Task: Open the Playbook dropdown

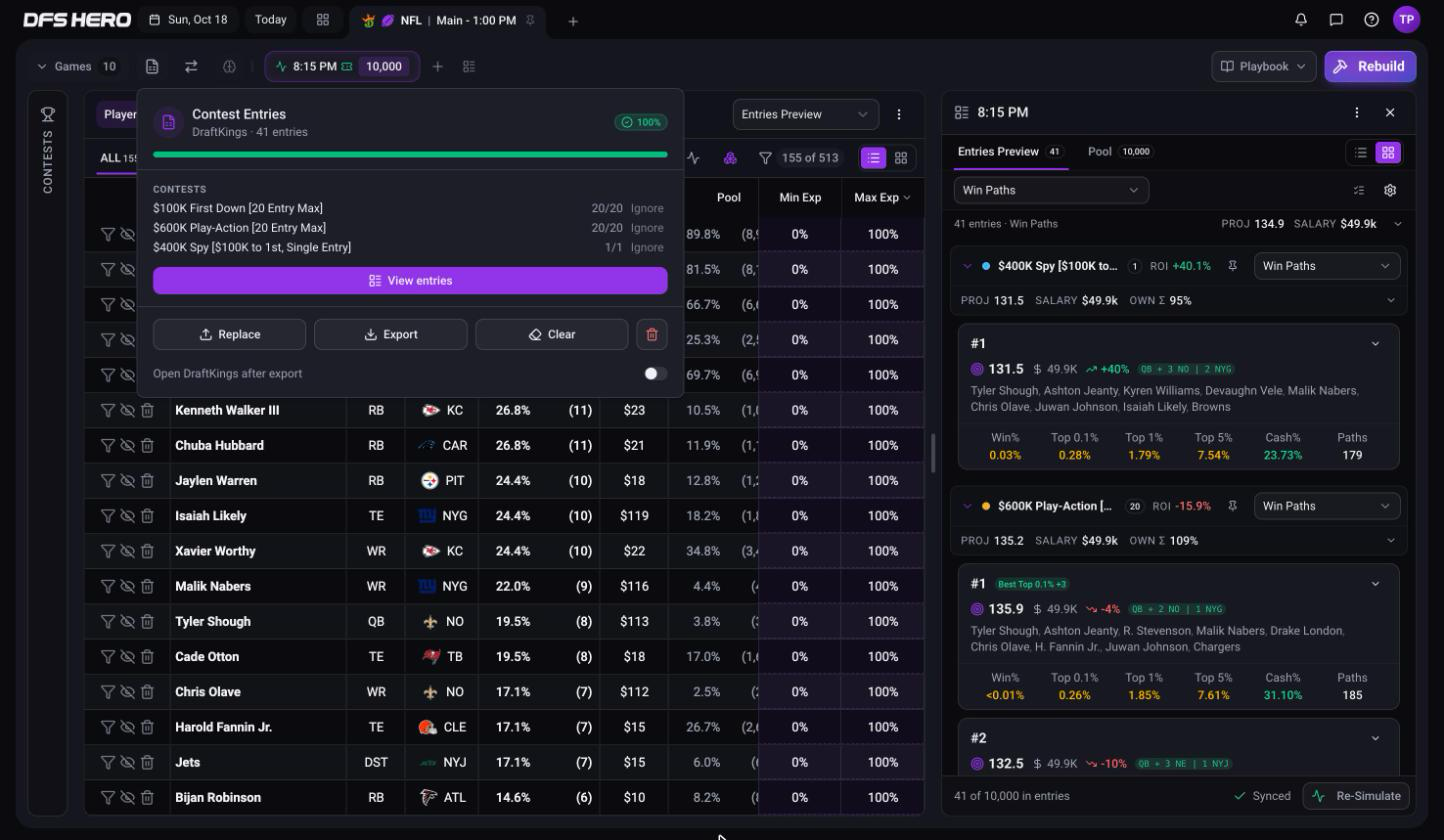Action: [1263, 66]
